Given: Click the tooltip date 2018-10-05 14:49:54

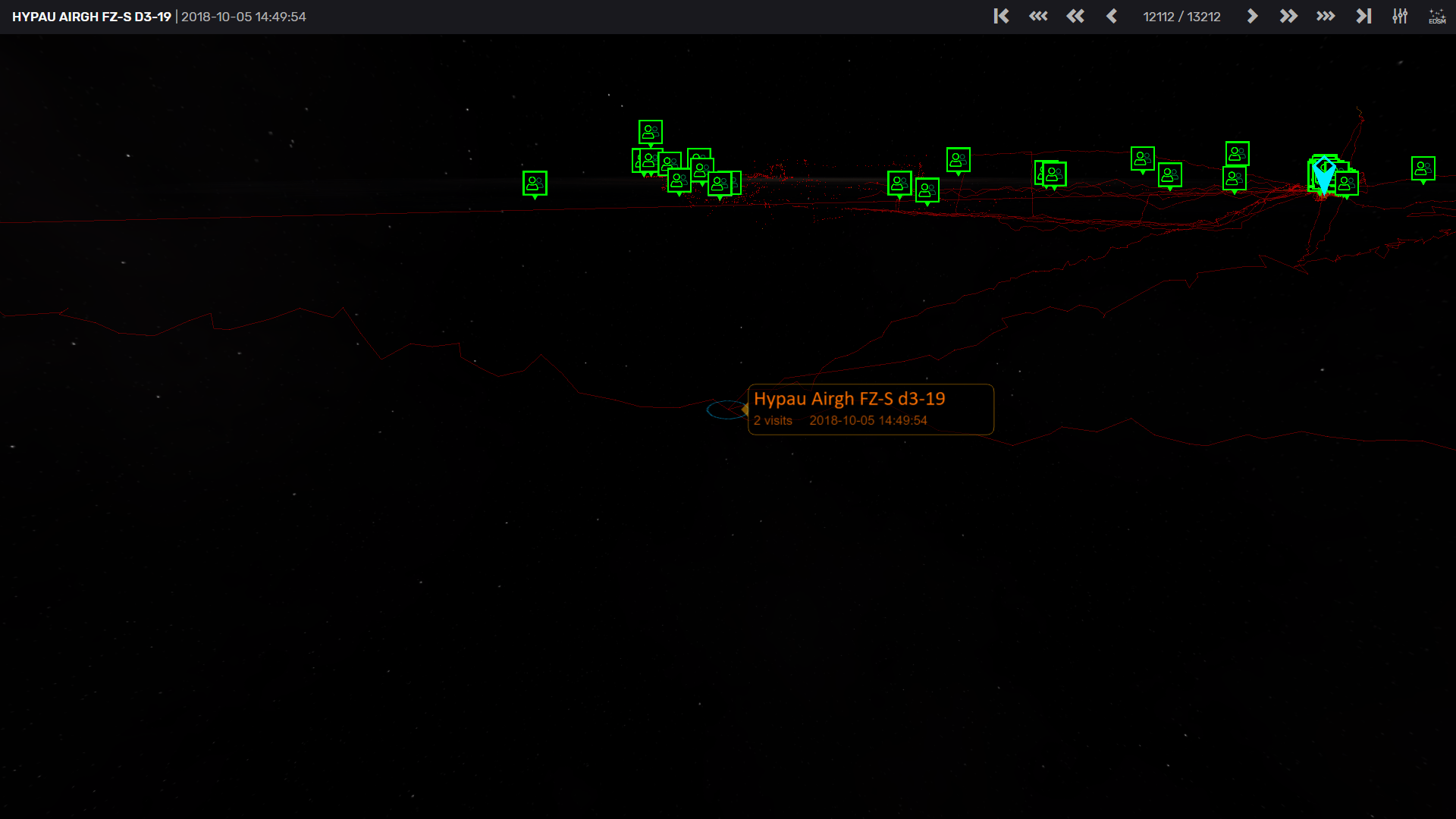Looking at the screenshot, I should coord(868,420).
